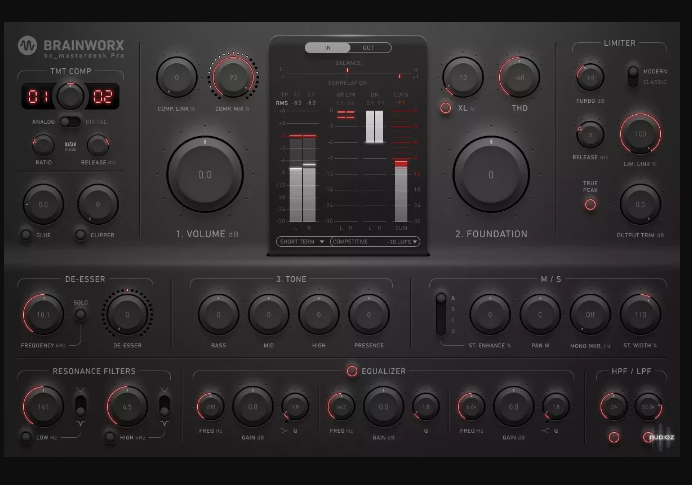Flip the Modern/Classic limiter switch

click(x=633, y=77)
